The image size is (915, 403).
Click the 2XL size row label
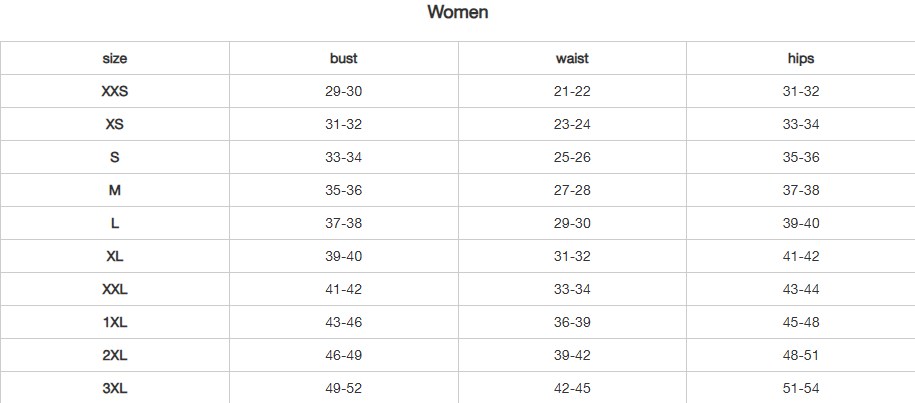(115, 356)
